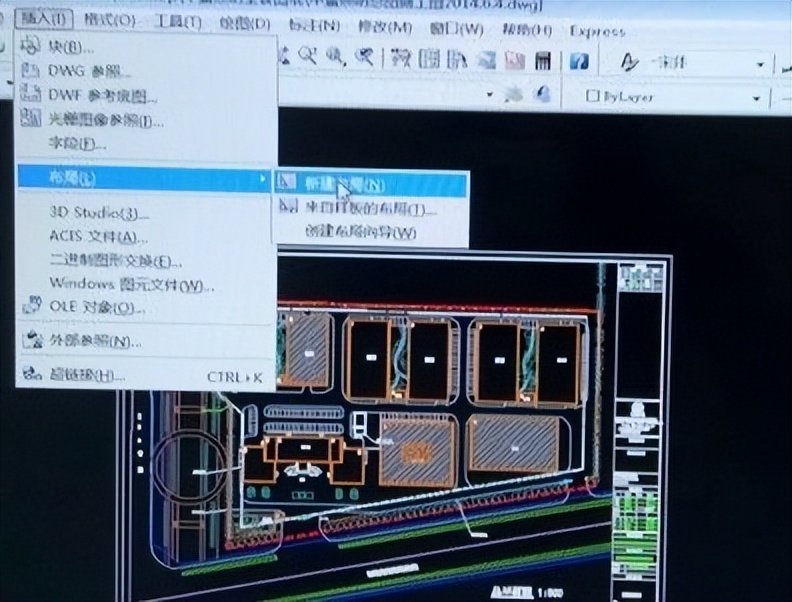Expand the layer list dropdown arrow
The width and height of the screenshot is (792, 602).
click(x=489, y=94)
